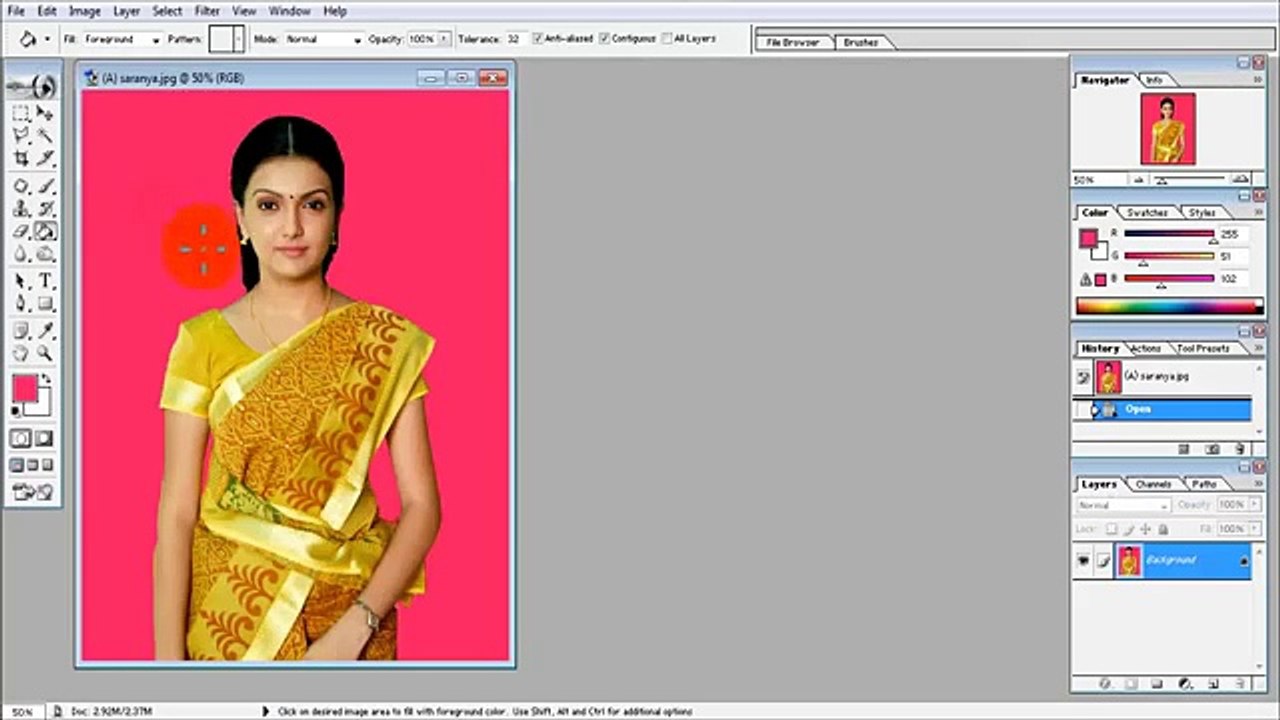1280x720 pixels.
Task: Switch to the Swatches tab
Action: (1147, 212)
